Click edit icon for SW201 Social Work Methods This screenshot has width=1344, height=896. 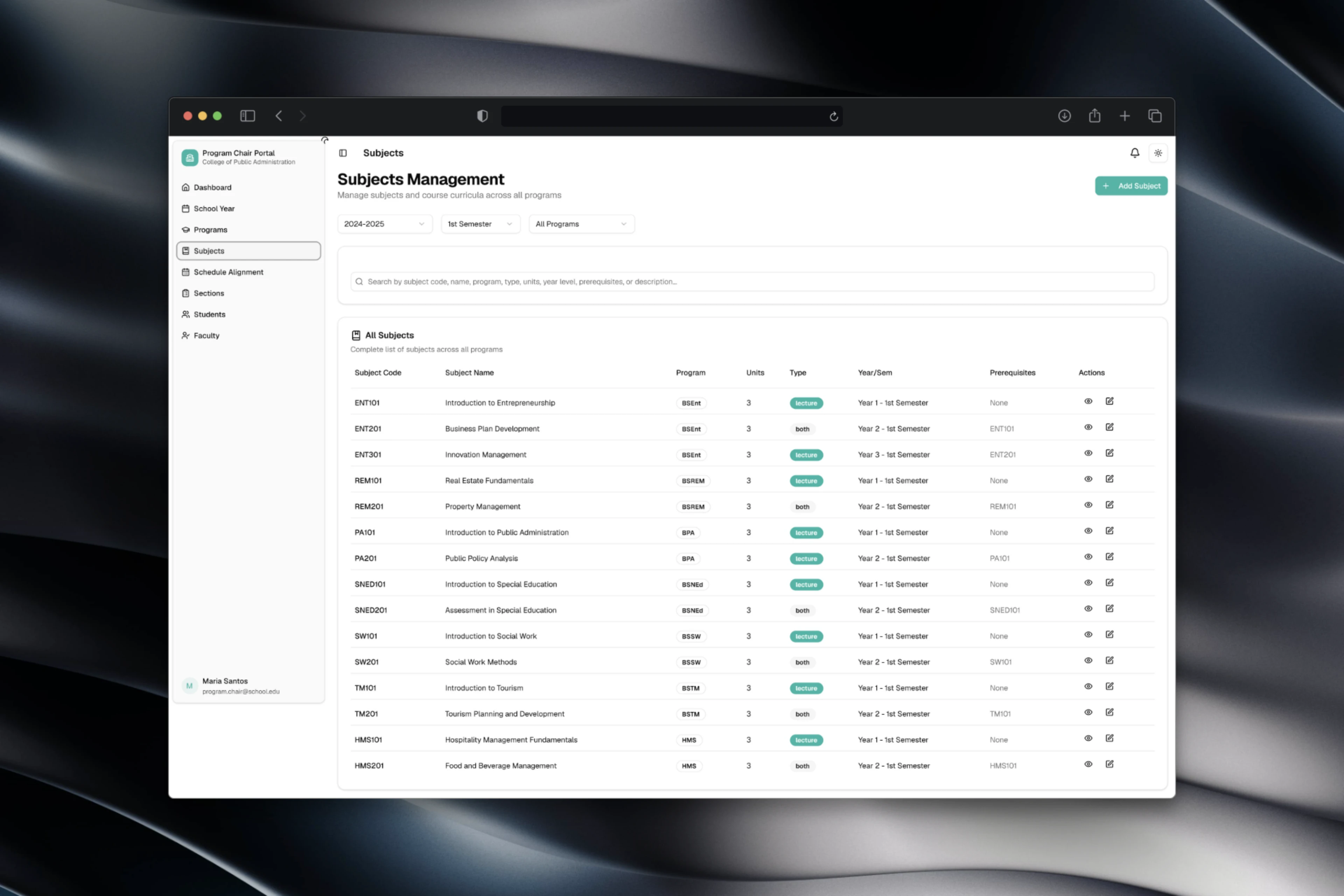[1109, 660]
